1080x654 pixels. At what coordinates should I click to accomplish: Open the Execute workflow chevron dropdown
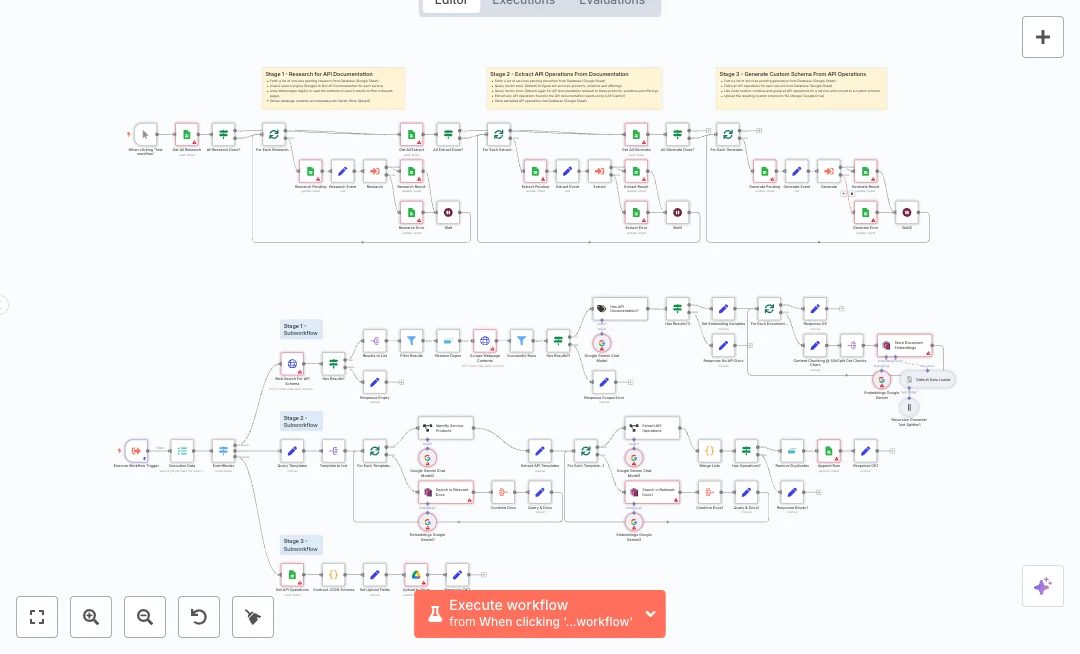tap(650, 614)
